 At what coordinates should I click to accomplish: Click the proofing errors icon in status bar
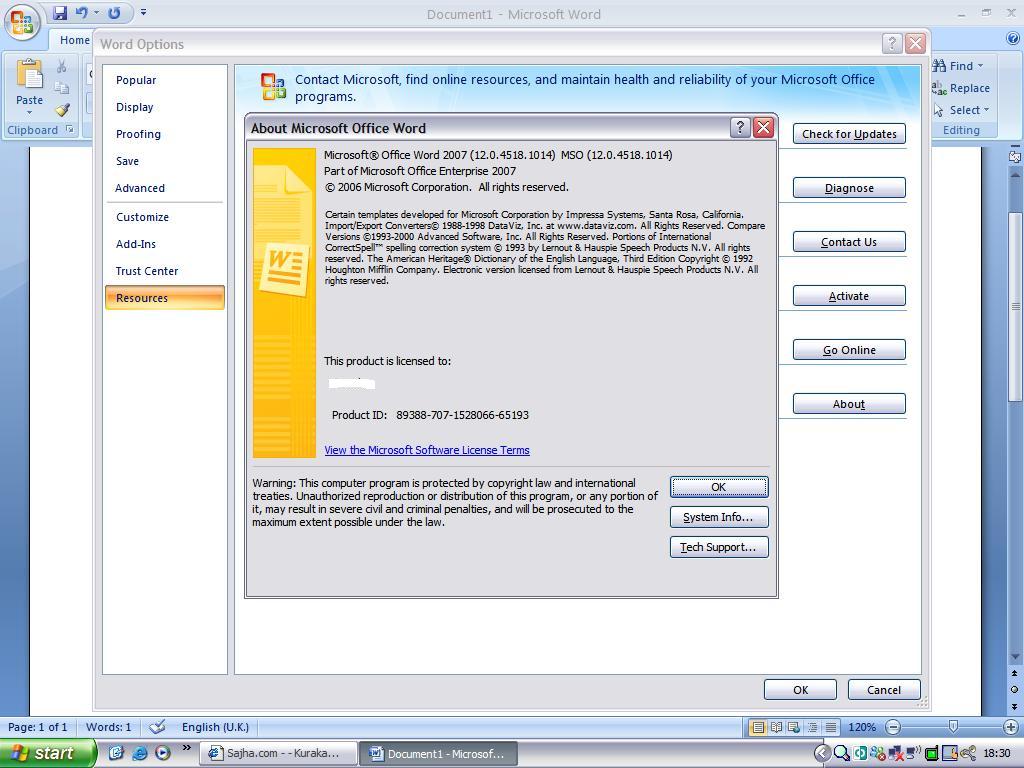tap(157, 727)
